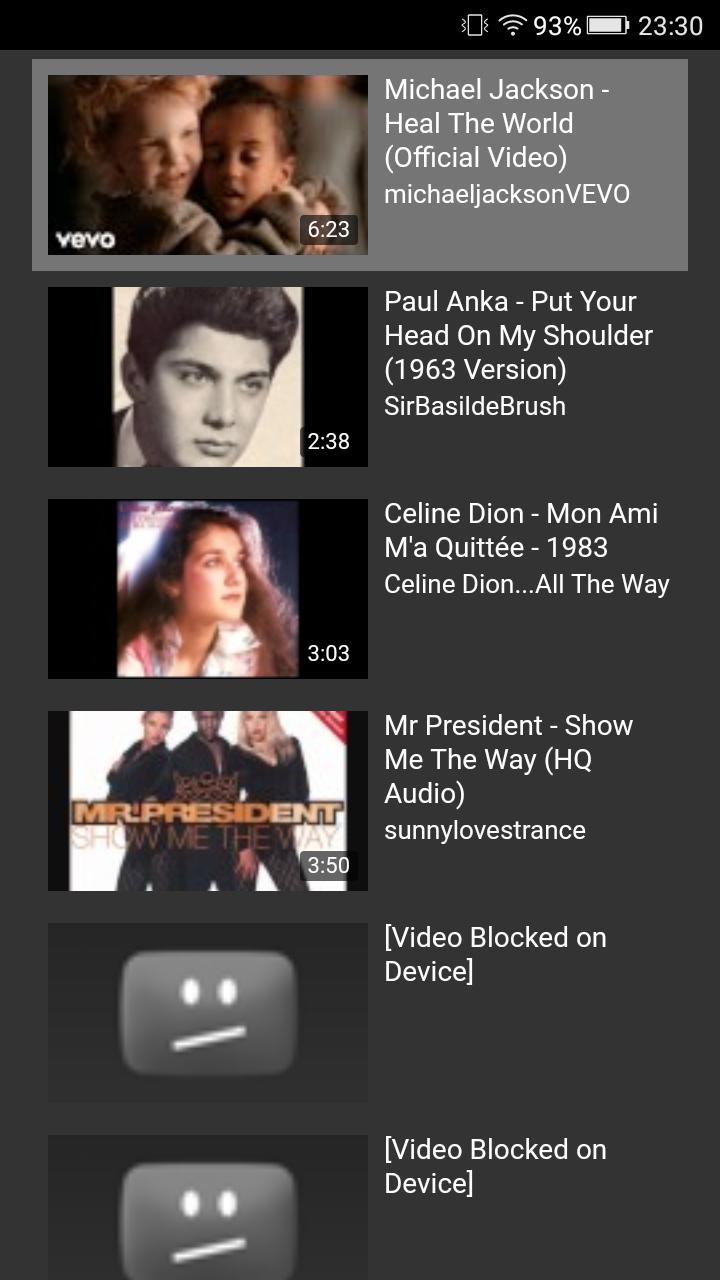Open the Mr President Show Me The Way thumbnail
The image size is (720, 1280).
coord(208,801)
